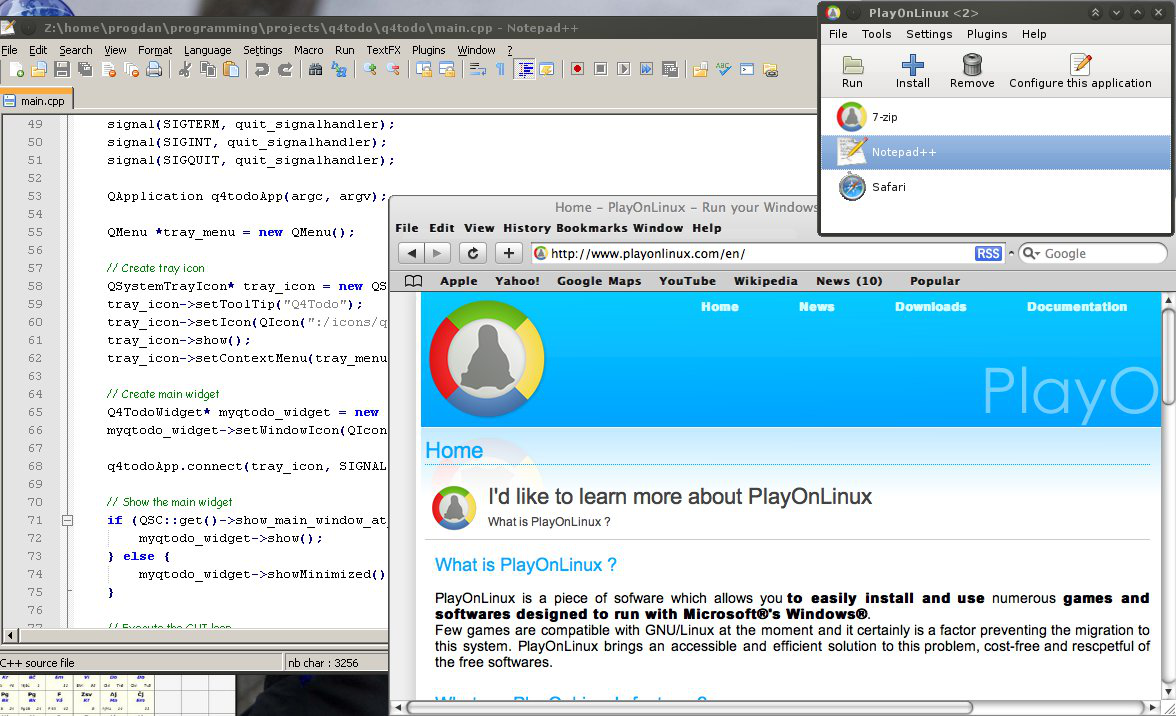Click the Close All documents icon
The height and width of the screenshot is (716, 1176).
click(131, 70)
